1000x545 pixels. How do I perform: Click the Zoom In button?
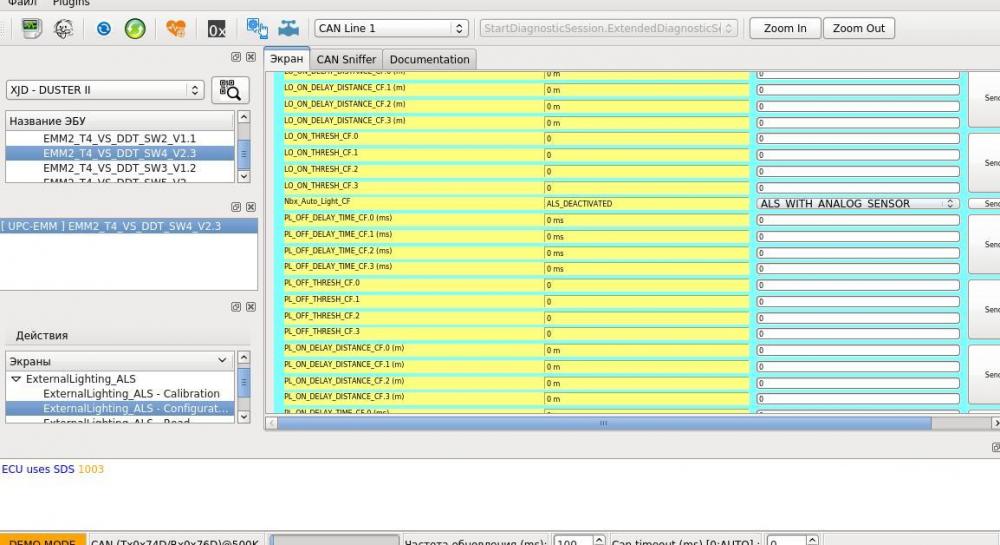(785, 28)
